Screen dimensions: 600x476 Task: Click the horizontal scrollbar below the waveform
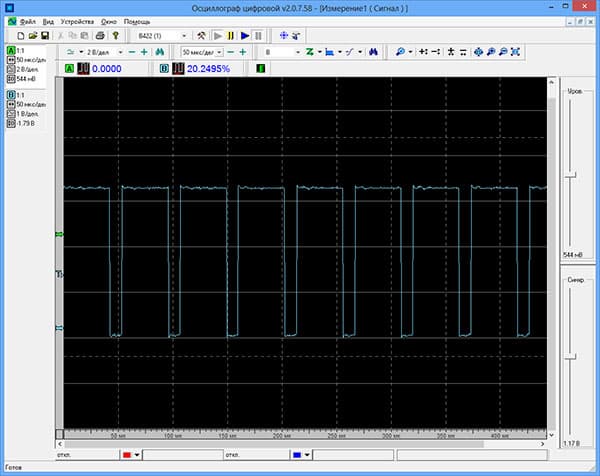[x=300, y=445]
